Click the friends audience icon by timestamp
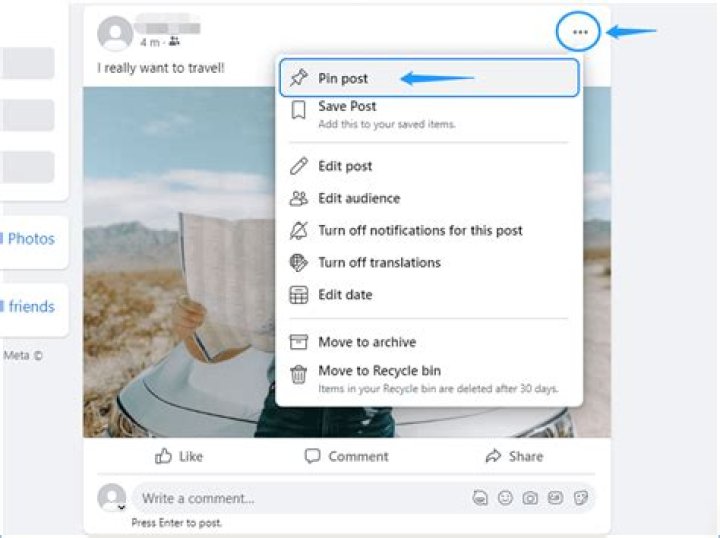Image resolution: width=720 pixels, height=538 pixels. point(174,42)
